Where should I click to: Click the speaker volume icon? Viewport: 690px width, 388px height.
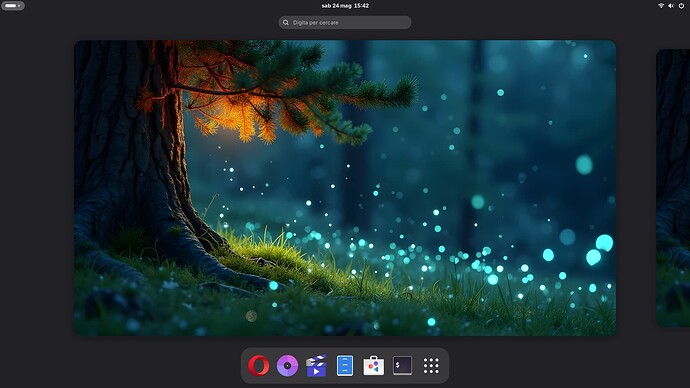(x=671, y=6)
